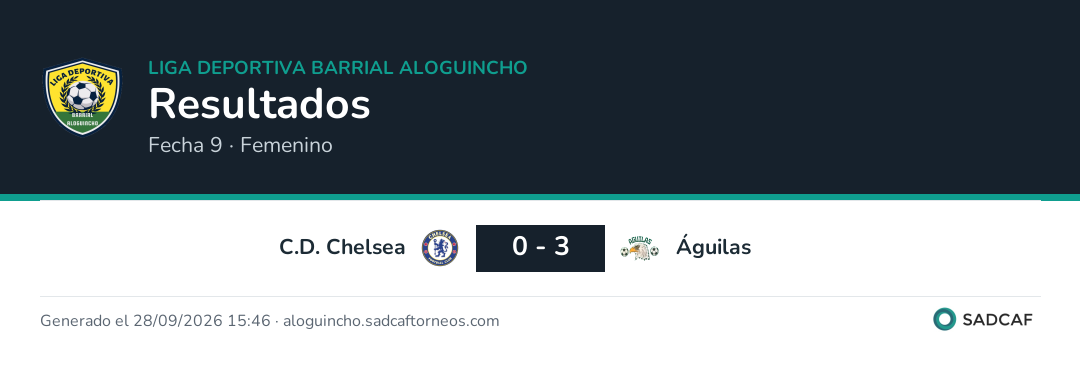Select the Femenino category label

pos(287,145)
